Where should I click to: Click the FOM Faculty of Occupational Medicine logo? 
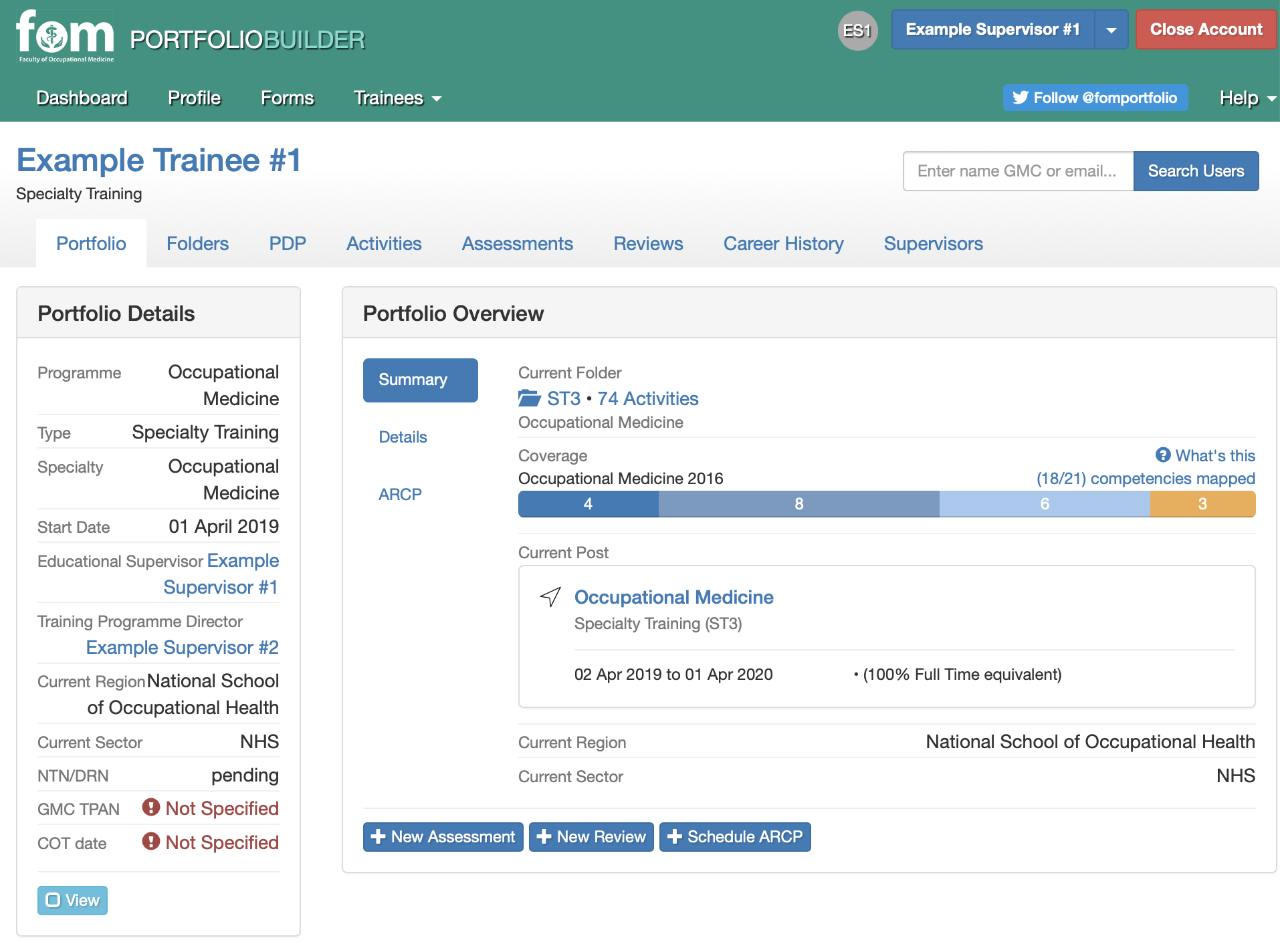(x=65, y=36)
